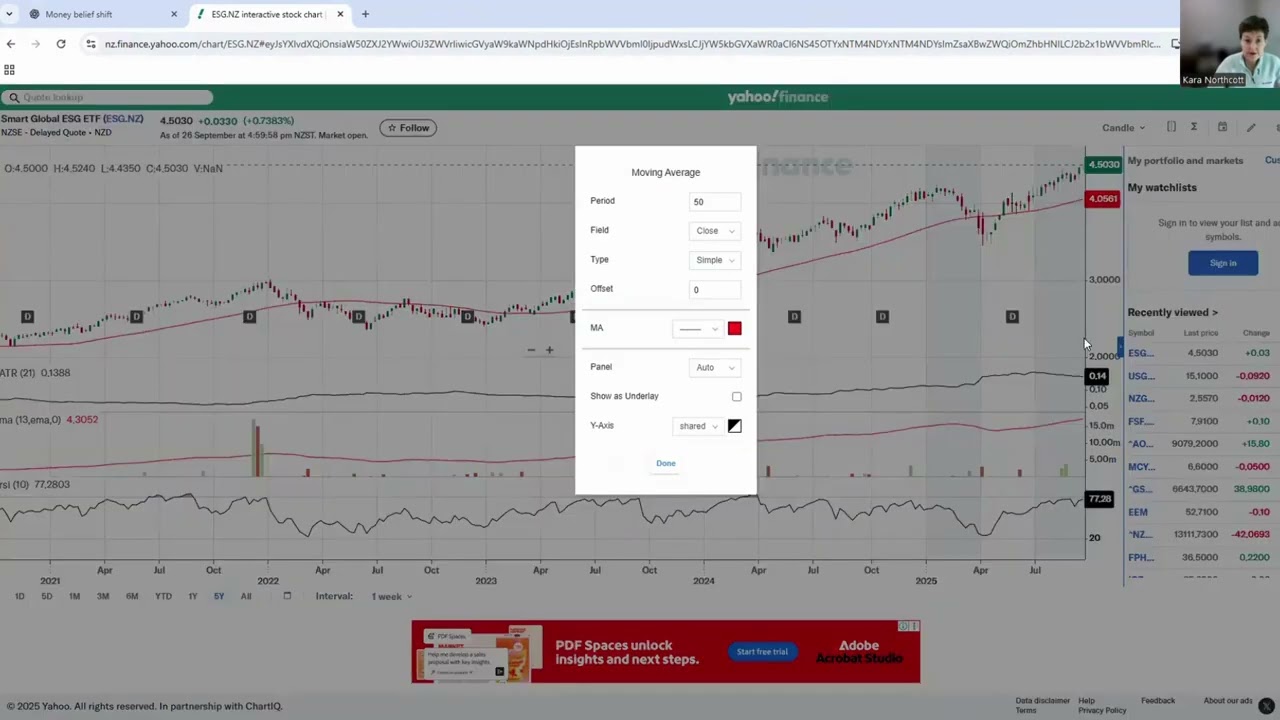Click the Adobe Start free trial ad button

pyautogui.click(x=762, y=652)
